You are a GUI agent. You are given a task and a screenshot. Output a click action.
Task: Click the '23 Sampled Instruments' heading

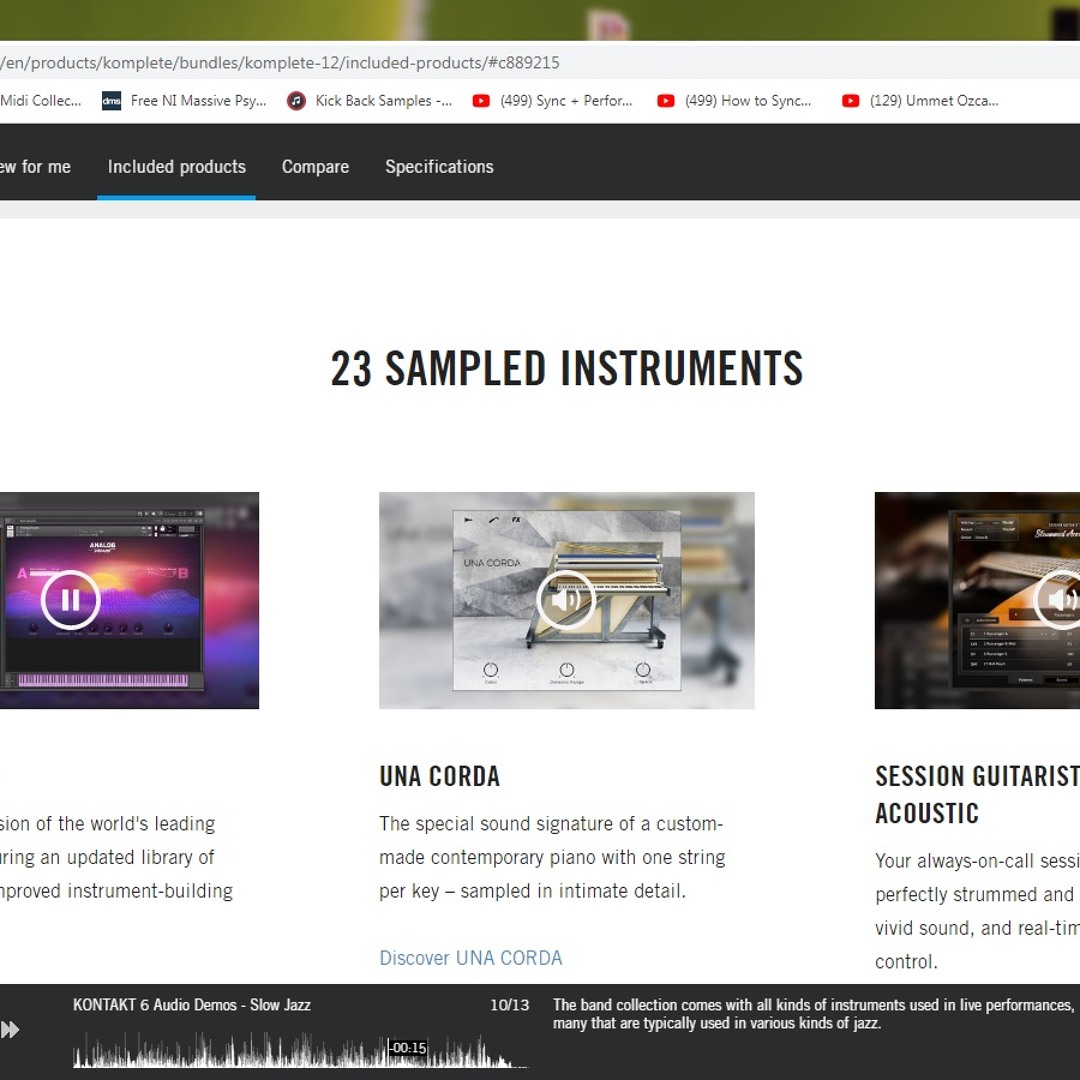tap(567, 368)
